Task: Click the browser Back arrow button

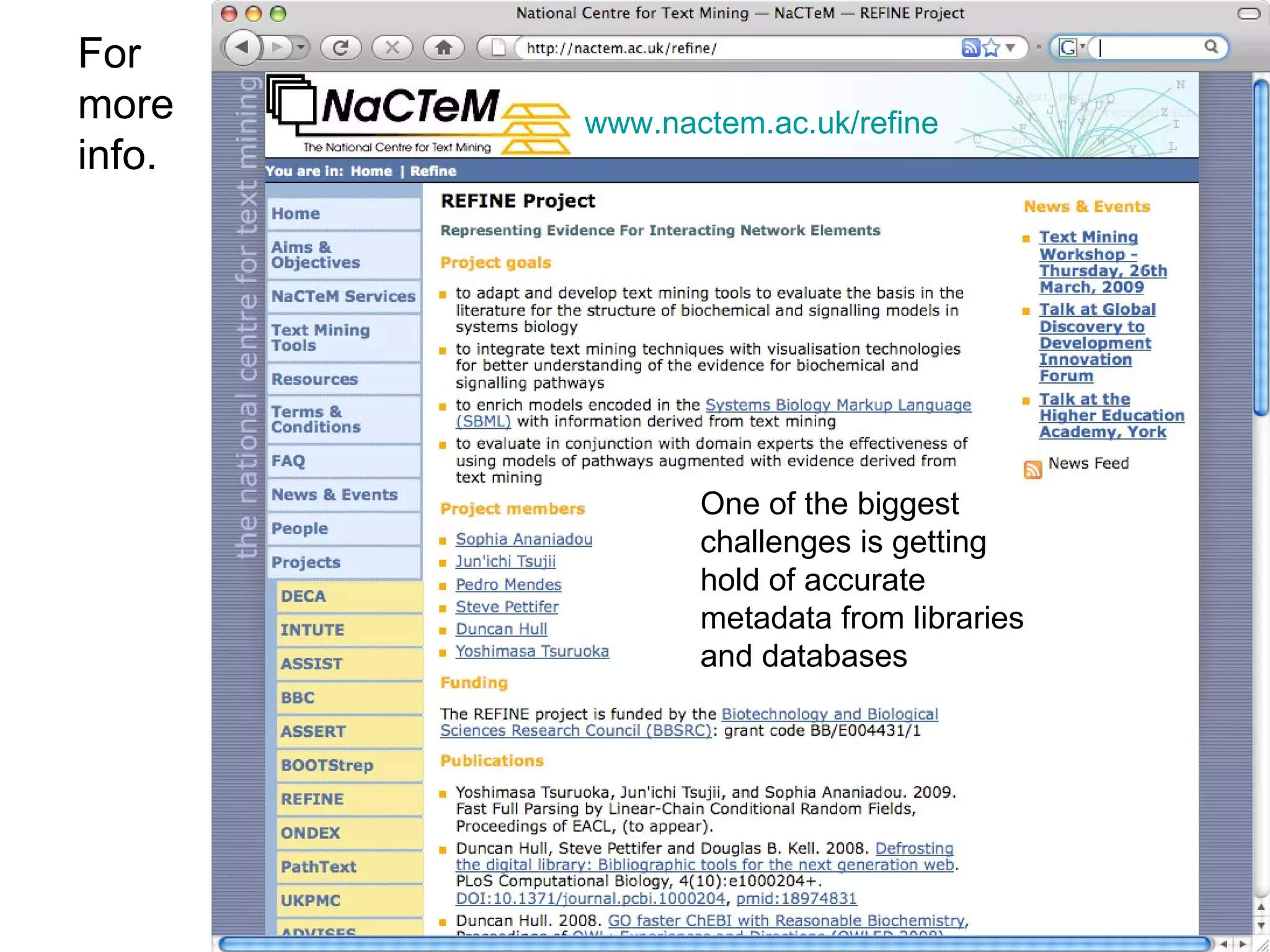Action: 242,47
